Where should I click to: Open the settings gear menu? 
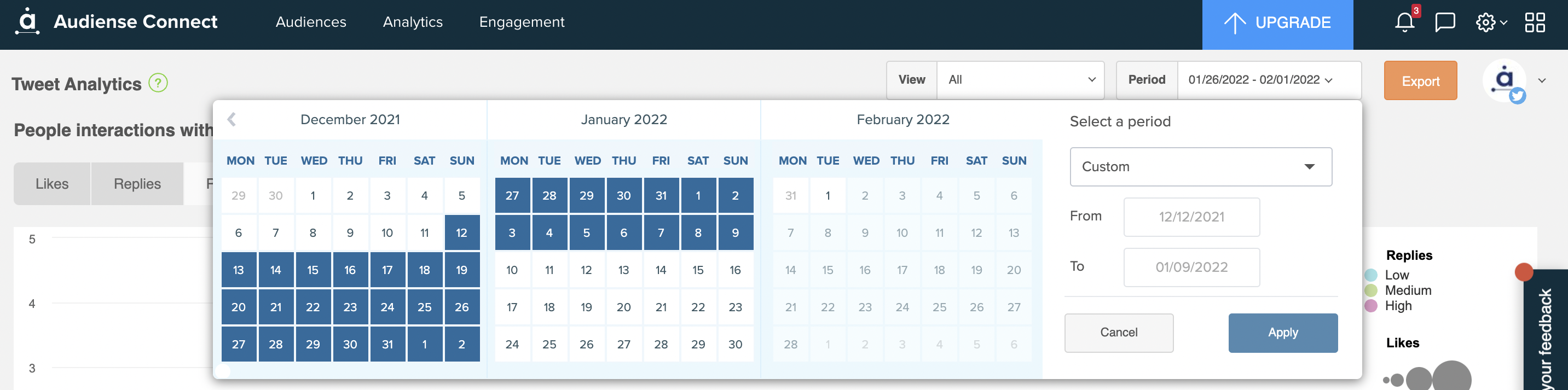1491,22
